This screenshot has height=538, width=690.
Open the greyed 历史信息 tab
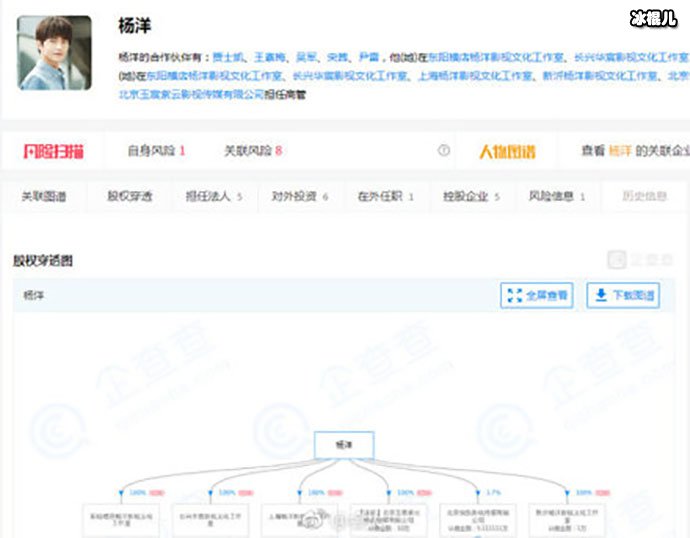coord(644,196)
